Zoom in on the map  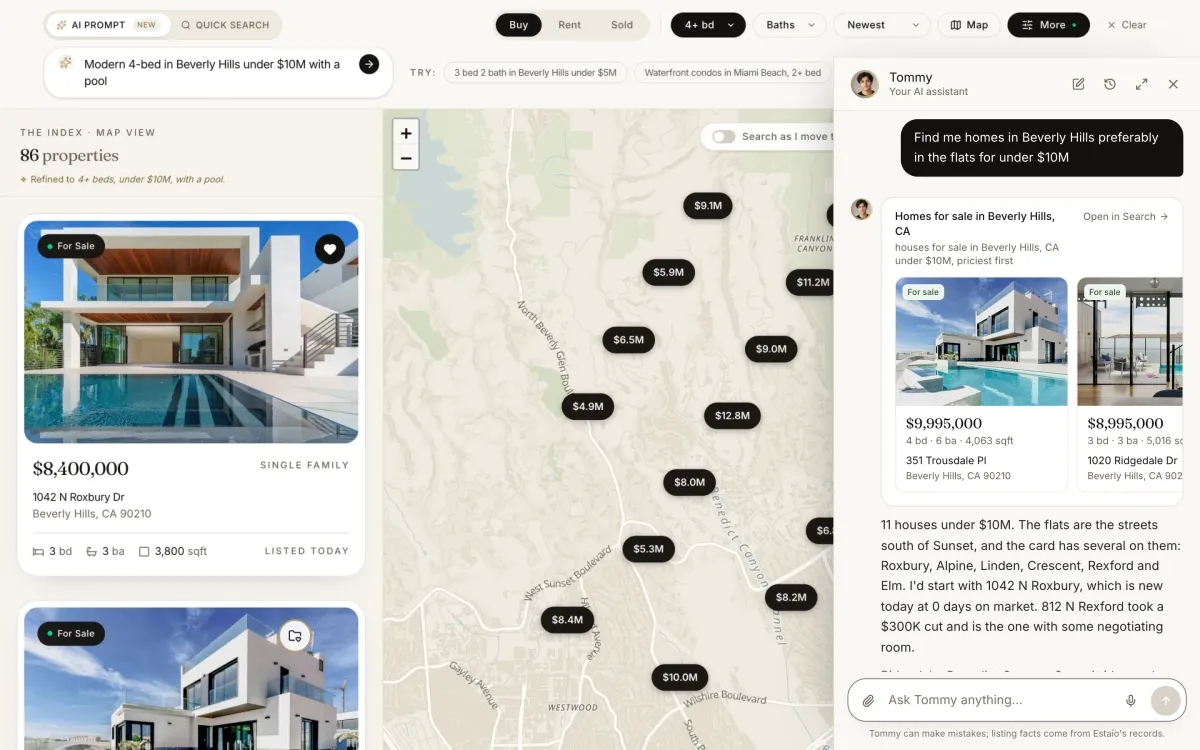pos(406,133)
